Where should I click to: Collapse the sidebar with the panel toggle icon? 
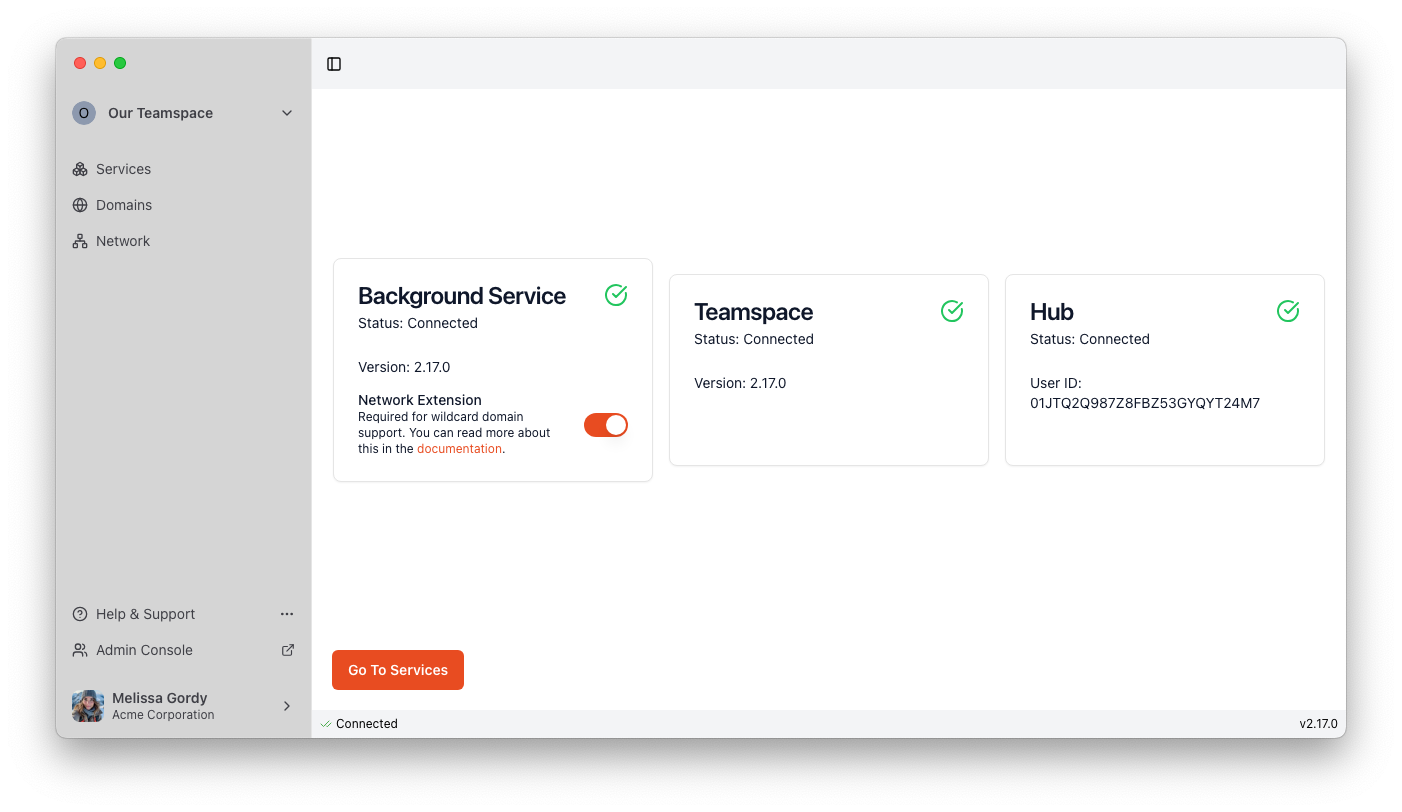click(x=333, y=63)
